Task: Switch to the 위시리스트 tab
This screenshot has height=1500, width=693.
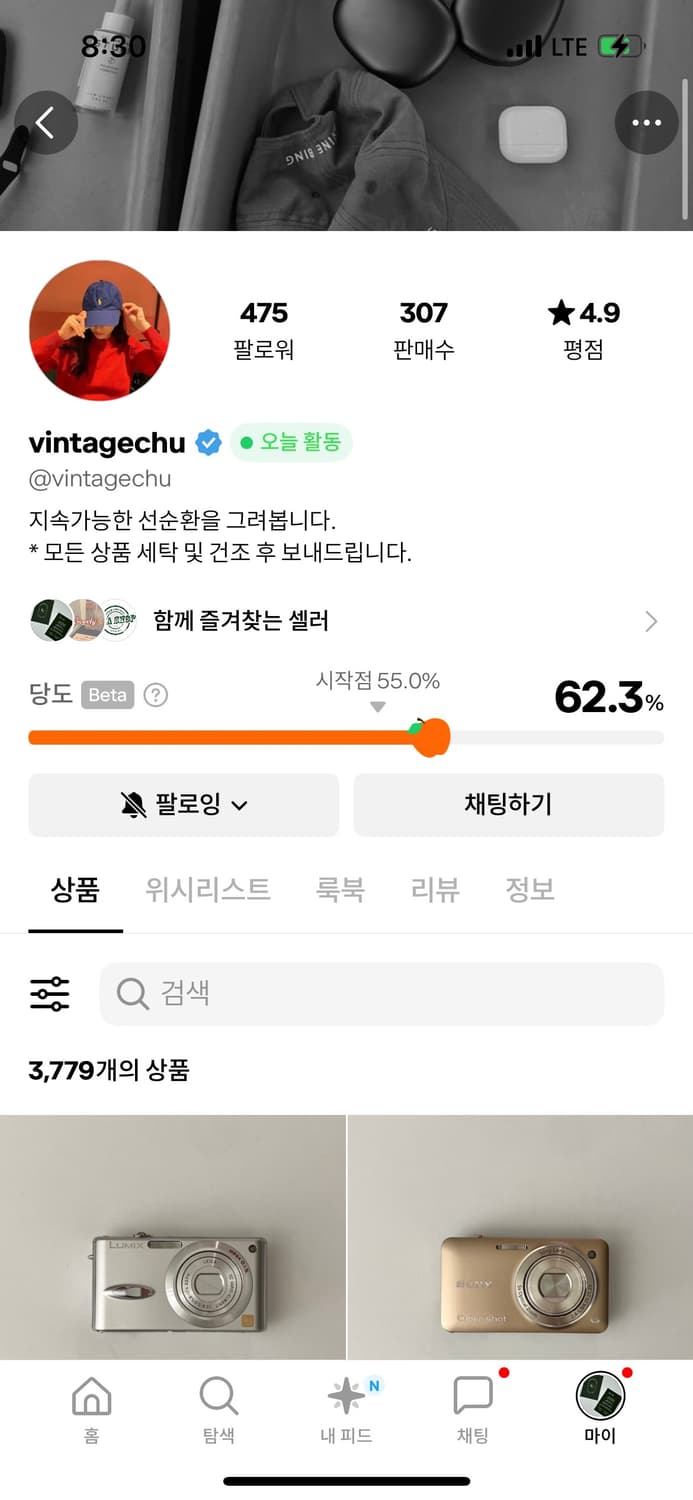Action: pyautogui.click(x=207, y=889)
